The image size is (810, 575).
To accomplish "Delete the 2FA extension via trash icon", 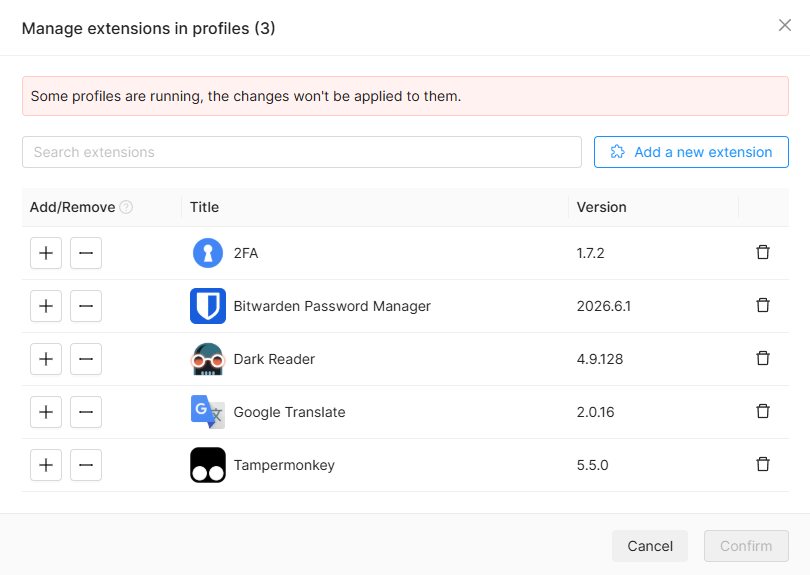I will 763,252.
